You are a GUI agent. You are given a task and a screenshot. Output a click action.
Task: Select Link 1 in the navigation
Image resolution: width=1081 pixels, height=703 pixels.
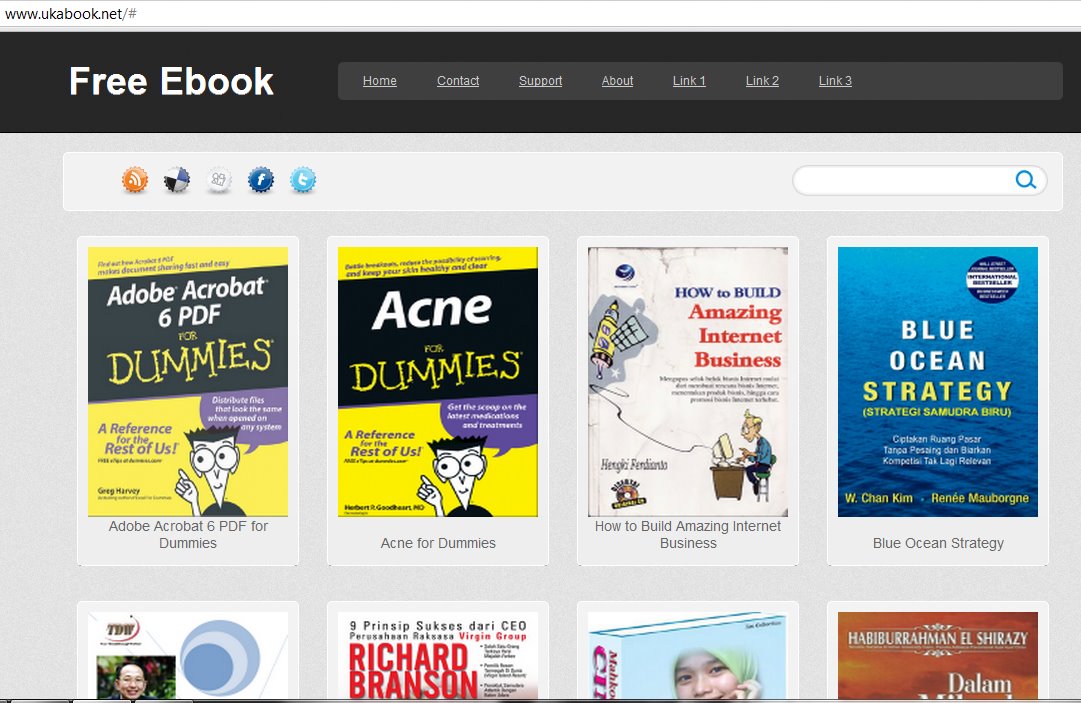[x=689, y=81]
